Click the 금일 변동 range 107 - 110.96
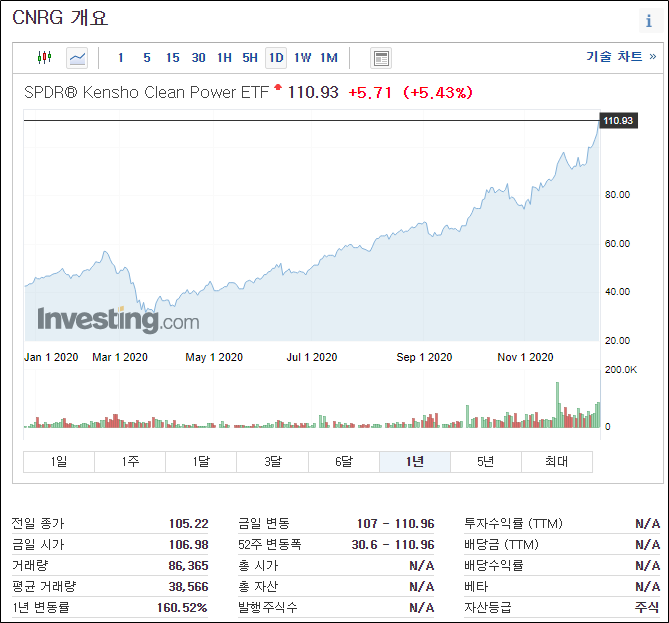Image resolution: width=669 pixels, height=623 pixels. (x=396, y=524)
